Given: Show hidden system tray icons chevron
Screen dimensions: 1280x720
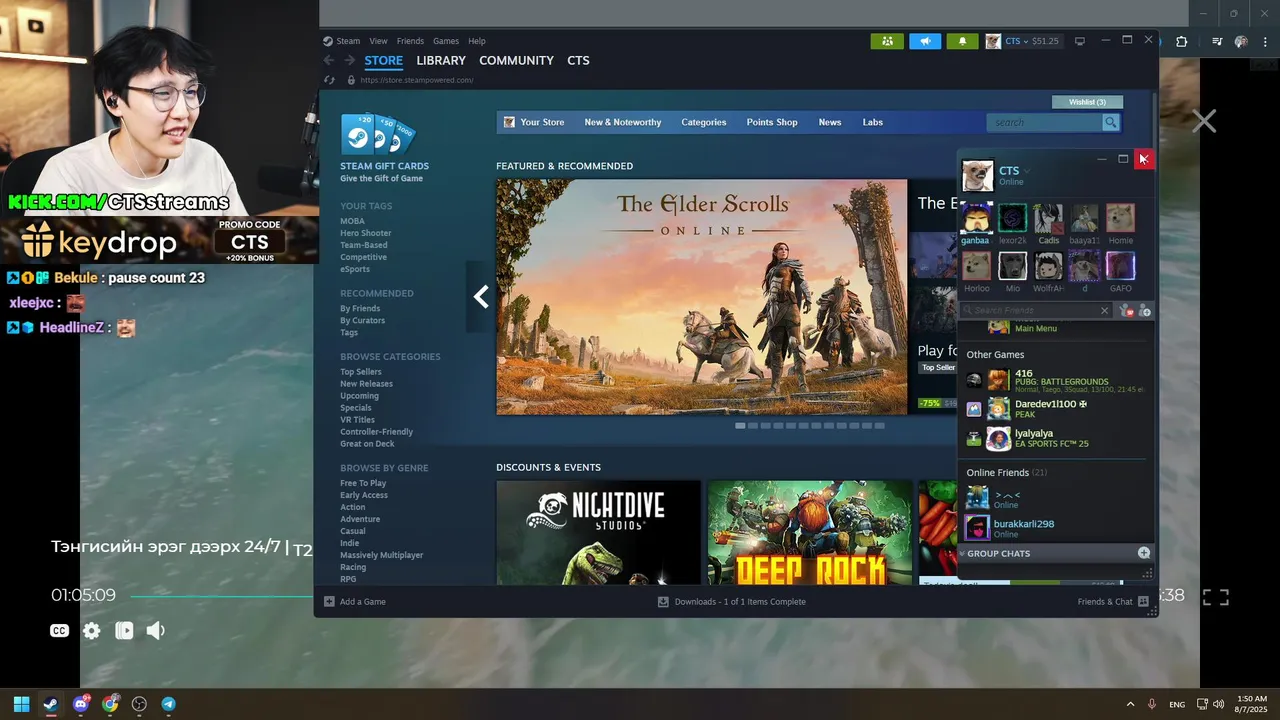Looking at the screenshot, I should pos(1130,704).
